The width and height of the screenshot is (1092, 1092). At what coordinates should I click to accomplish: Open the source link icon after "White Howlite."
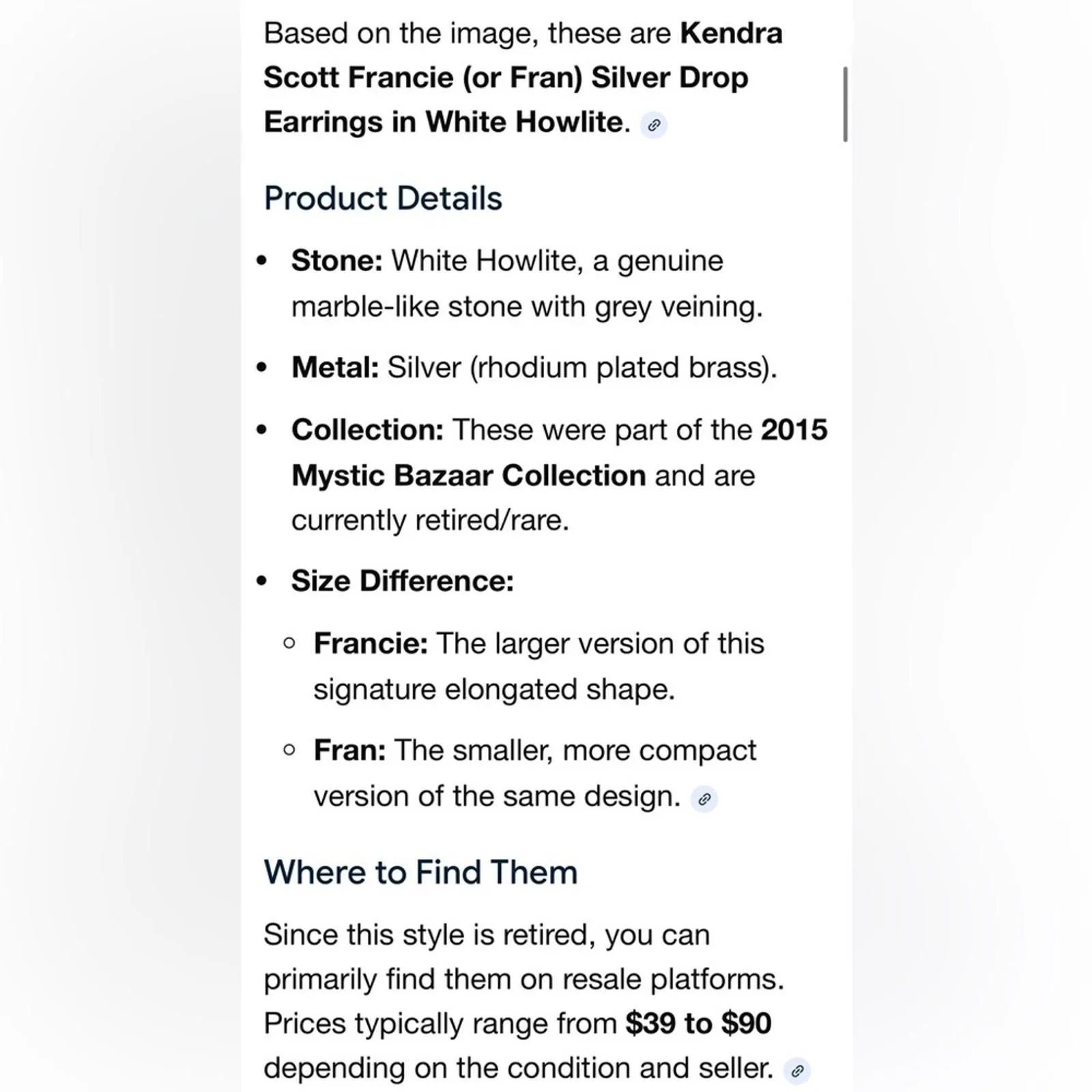654,125
